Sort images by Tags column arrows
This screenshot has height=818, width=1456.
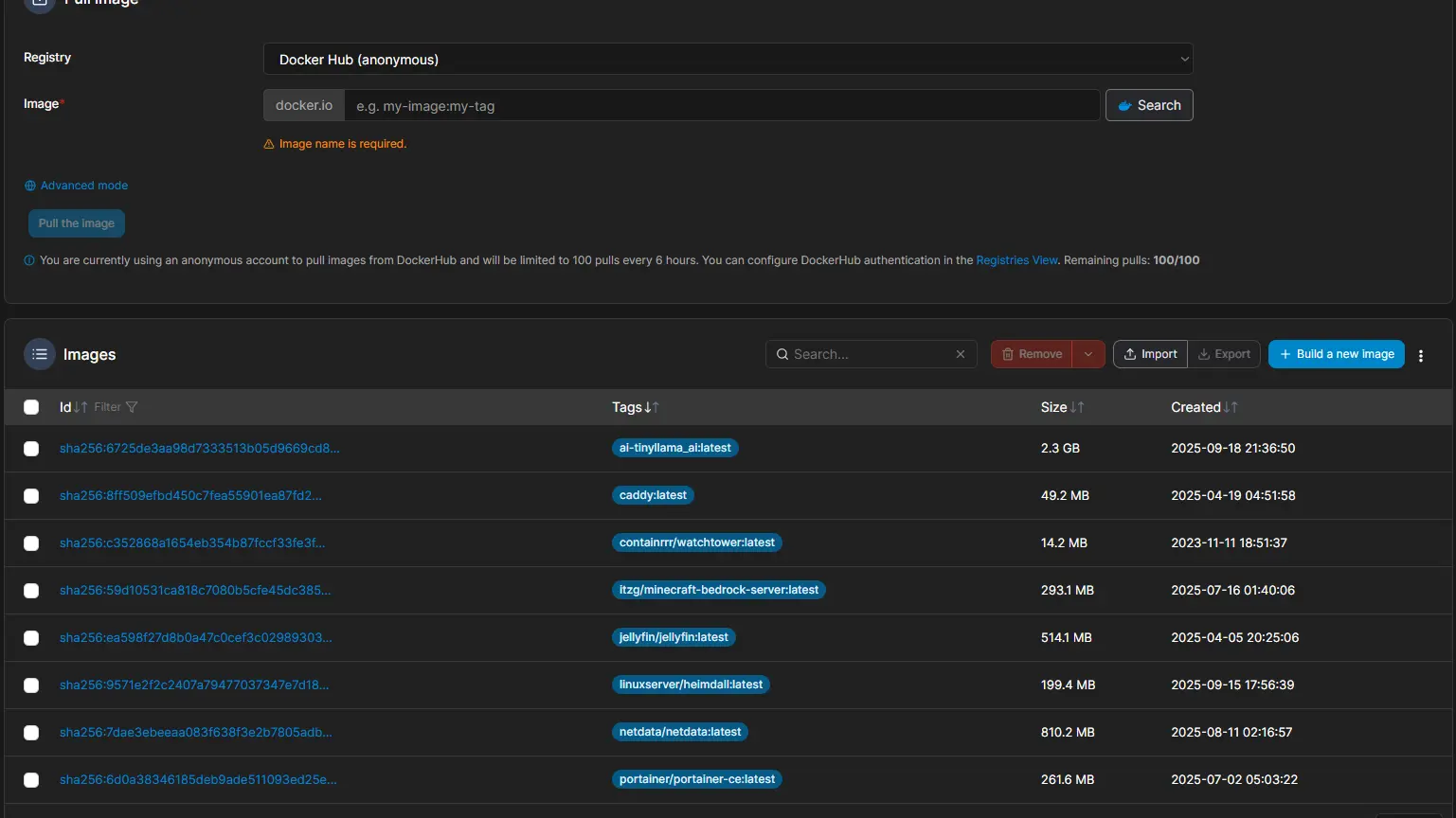652,407
